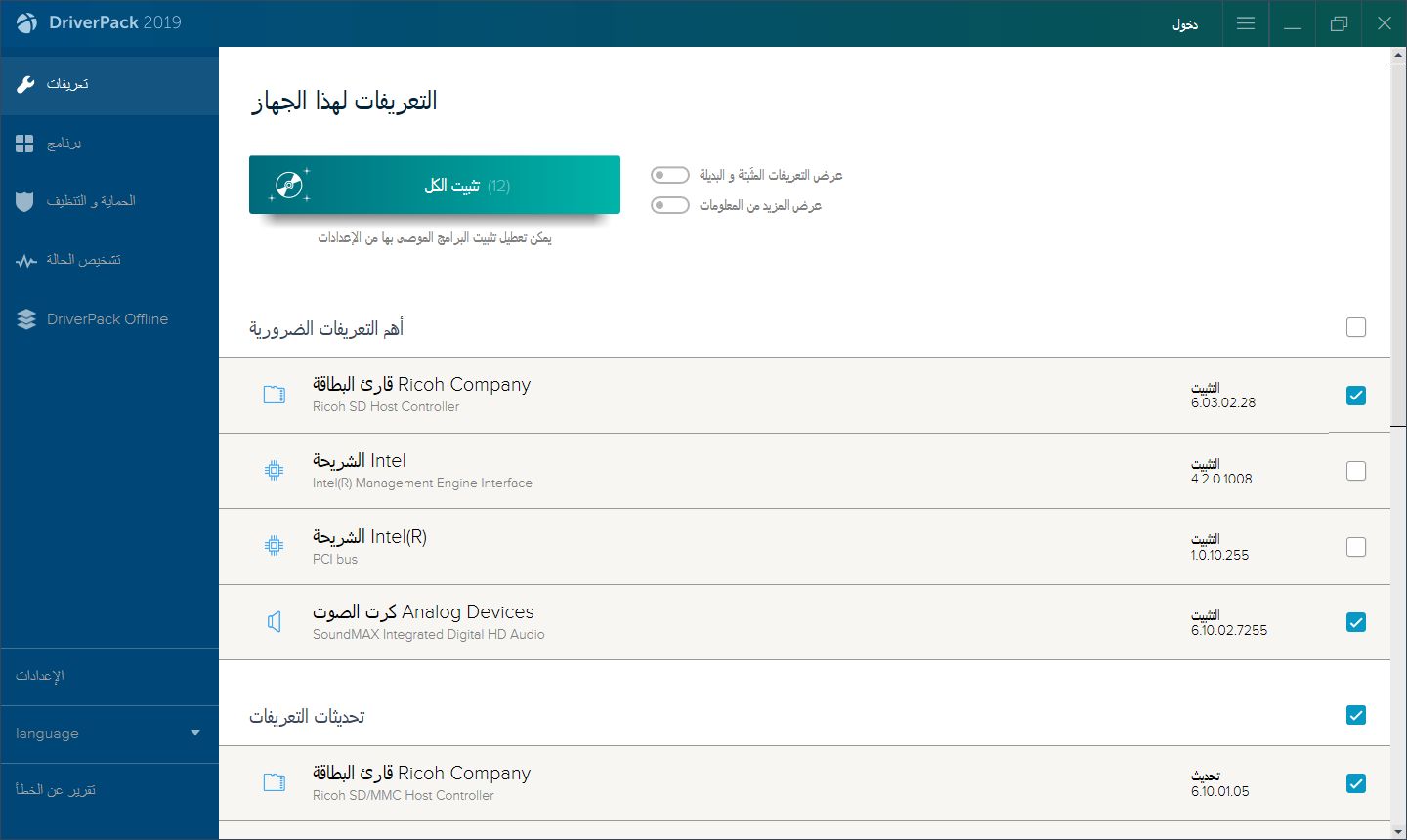Check Intel Management Engine Interface checkbox
The height and width of the screenshot is (840, 1407).
click(1356, 471)
